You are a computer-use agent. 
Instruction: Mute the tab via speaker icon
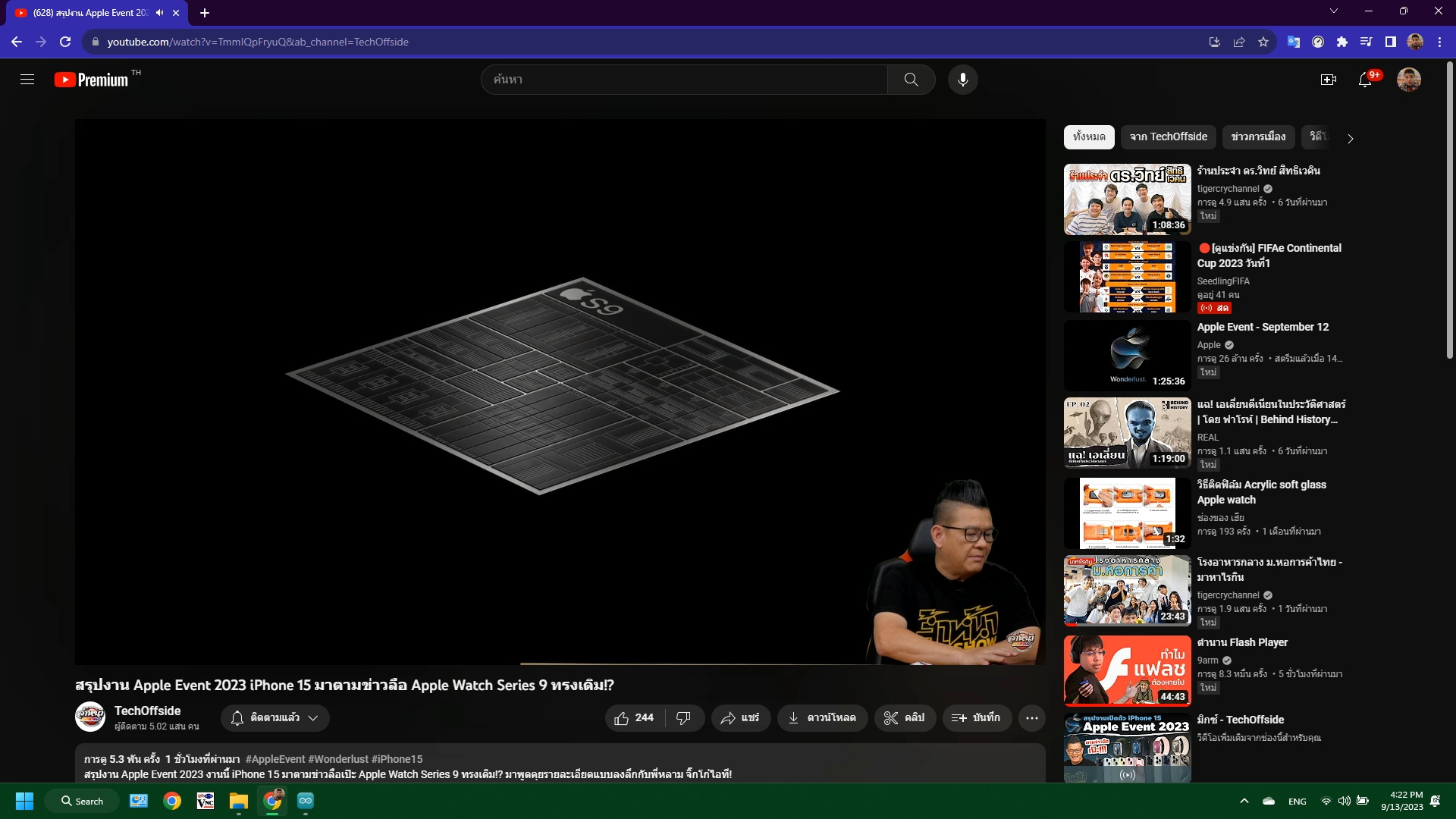tap(159, 13)
